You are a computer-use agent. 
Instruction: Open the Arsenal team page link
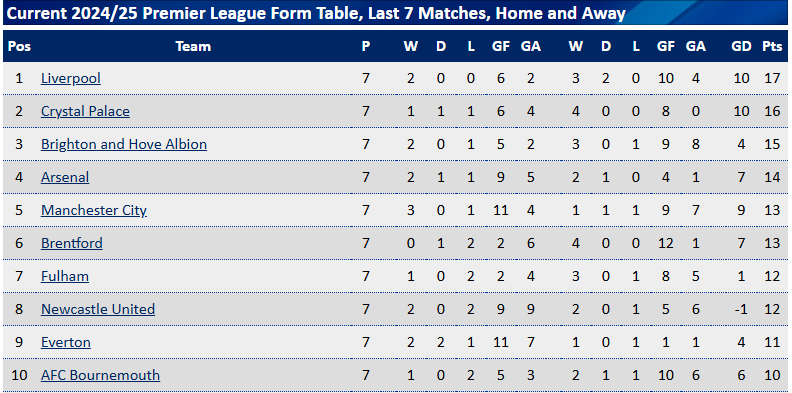(x=65, y=177)
